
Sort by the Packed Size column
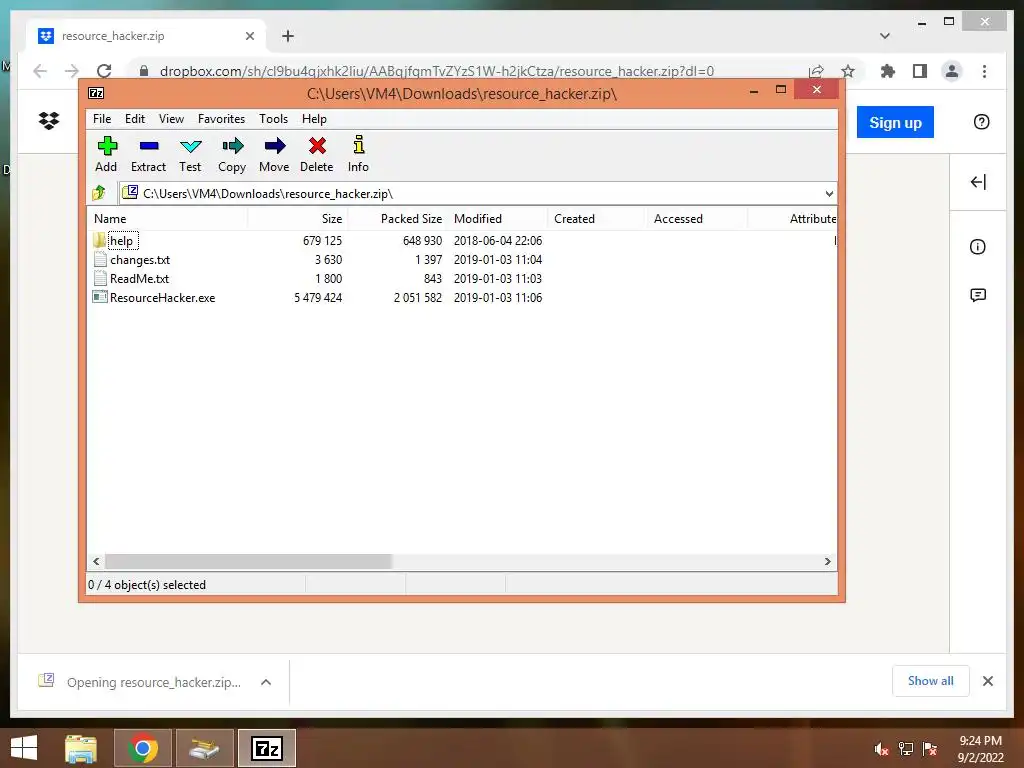(x=398, y=219)
